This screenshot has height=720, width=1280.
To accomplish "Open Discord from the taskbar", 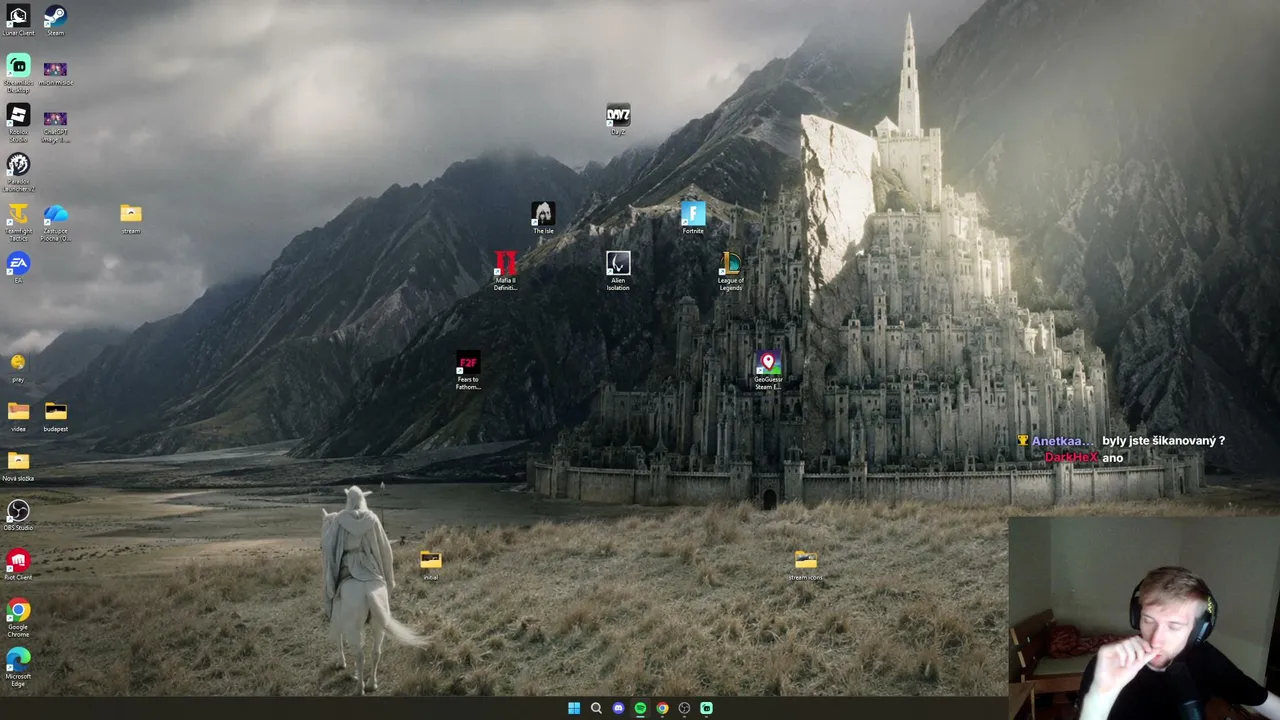I will [x=618, y=708].
